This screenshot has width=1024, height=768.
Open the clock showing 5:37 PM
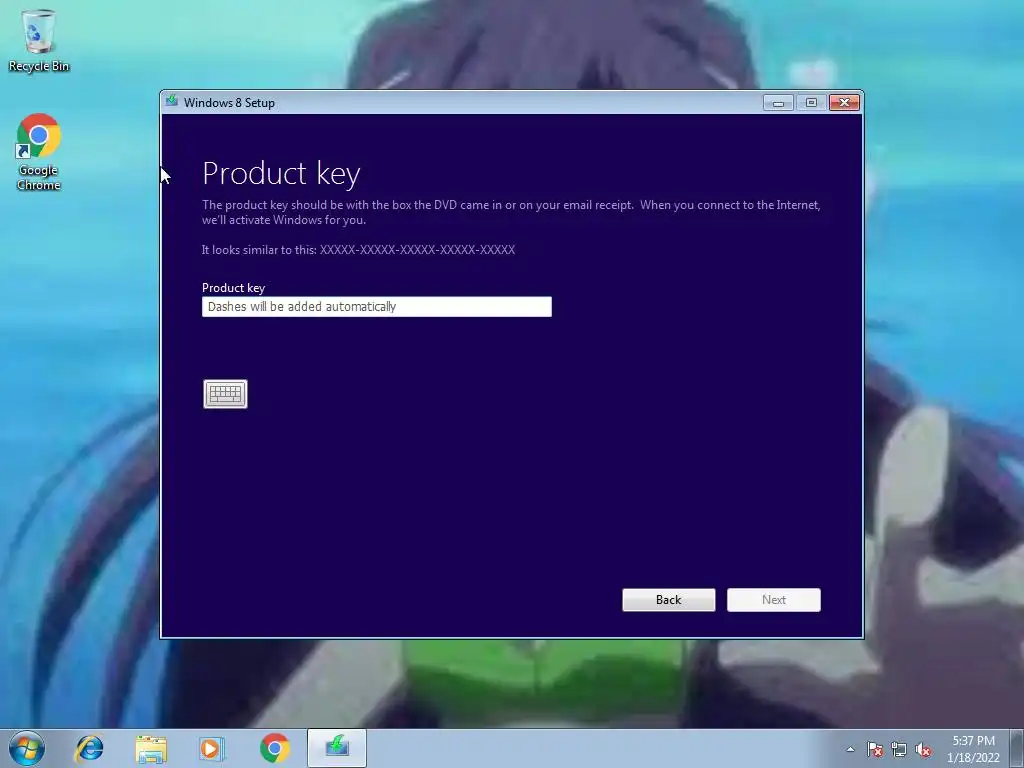973,749
